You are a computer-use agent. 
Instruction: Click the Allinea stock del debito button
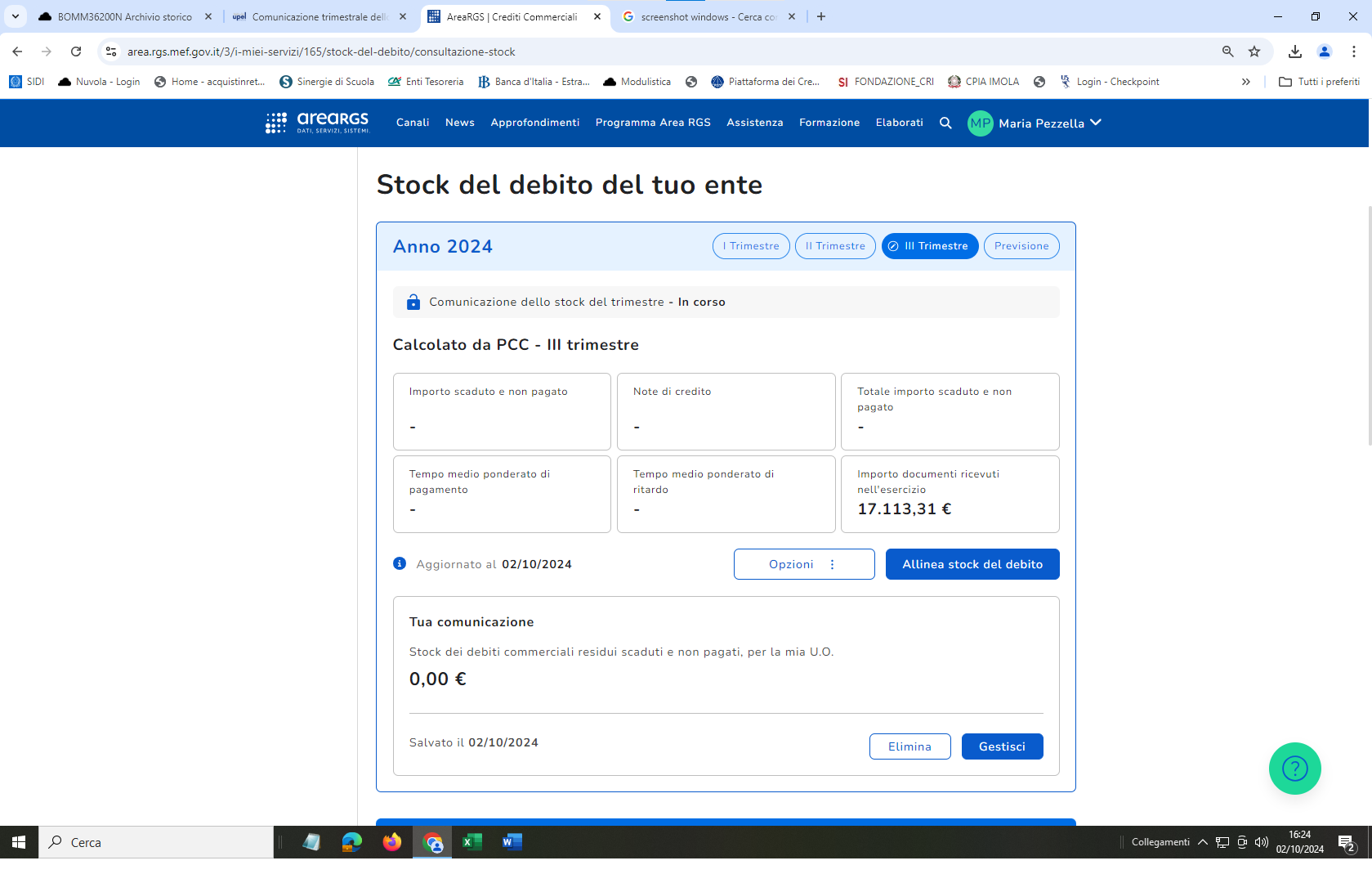pos(972,564)
